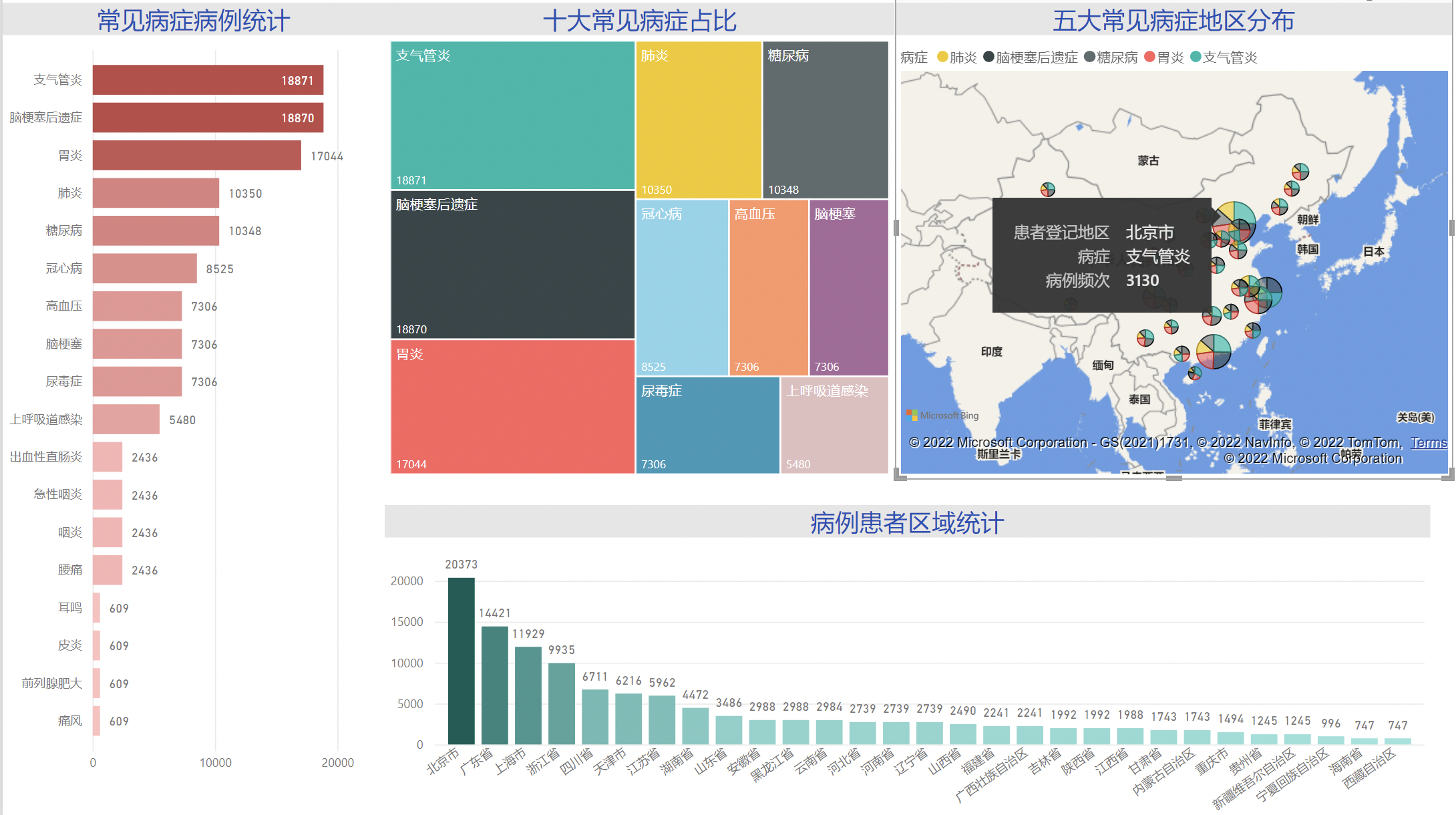Click the 上呼吸道感染 horizontal bar showing 5480

[x=126, y=420]
